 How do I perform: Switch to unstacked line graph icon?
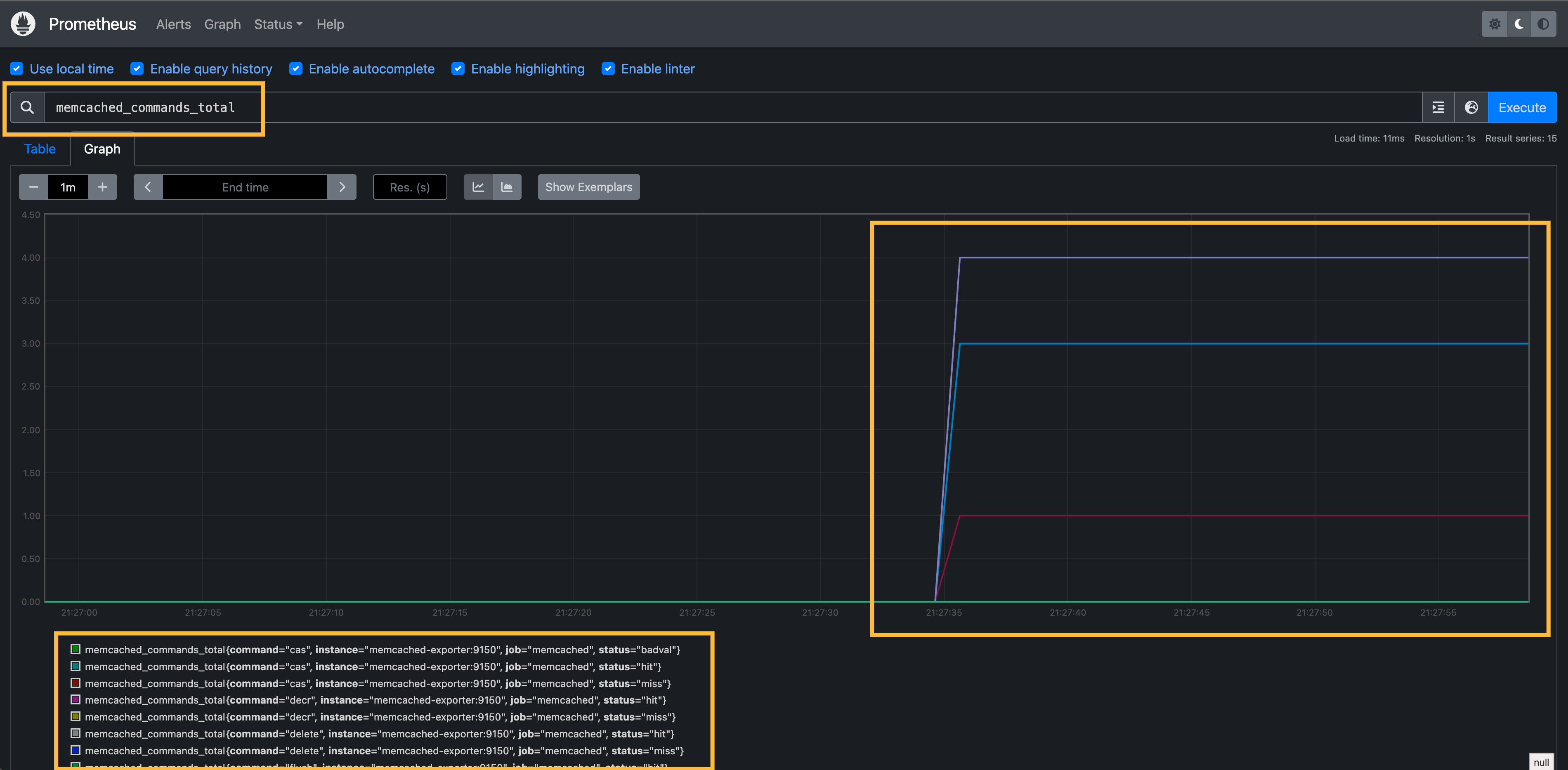point(478,187)
